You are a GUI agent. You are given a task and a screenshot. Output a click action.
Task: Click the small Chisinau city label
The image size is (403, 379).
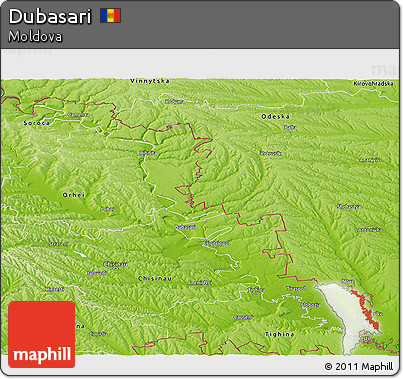coord(115,264)
